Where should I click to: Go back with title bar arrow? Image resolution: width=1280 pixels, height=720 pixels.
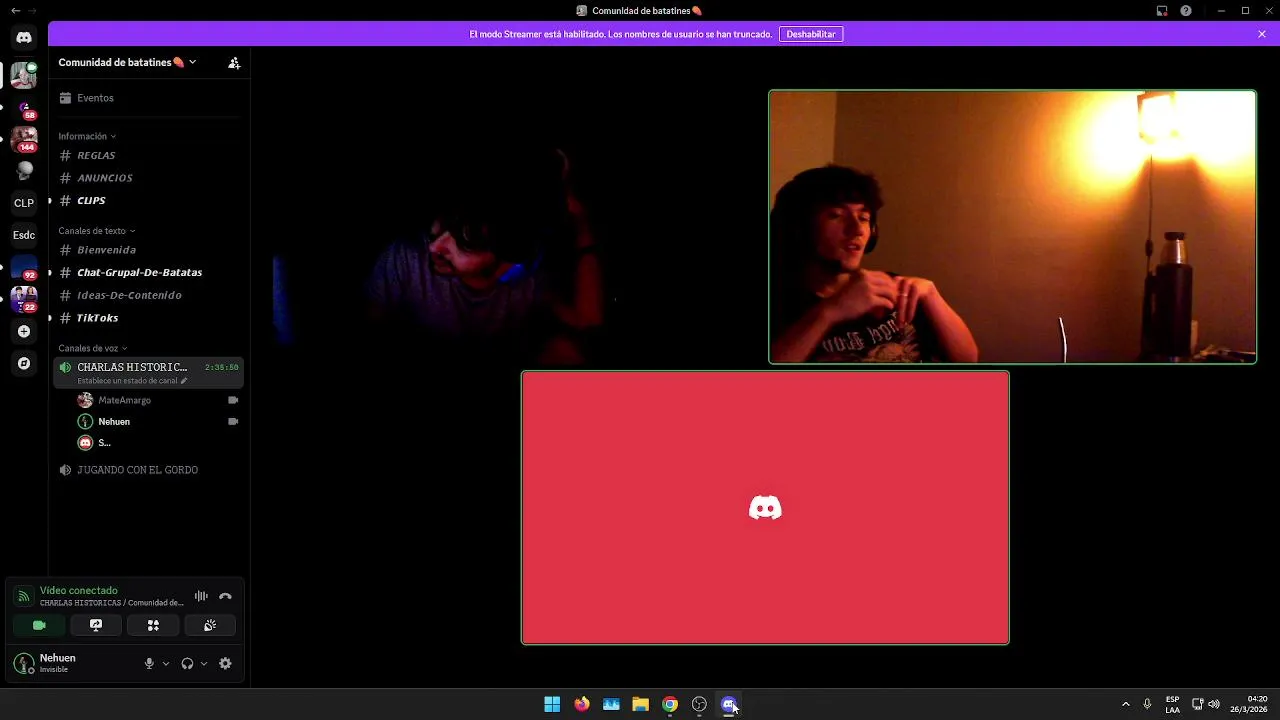click(15, 11)
